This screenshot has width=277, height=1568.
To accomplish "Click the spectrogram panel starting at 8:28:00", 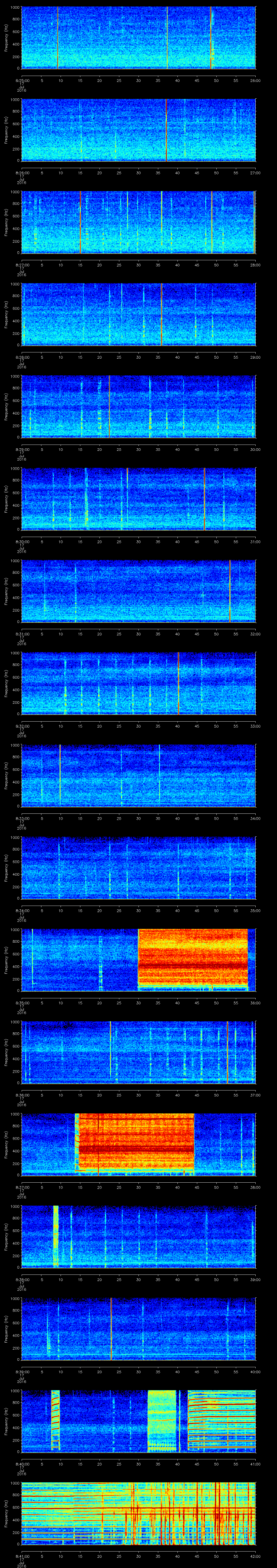I will pos(139,314).
